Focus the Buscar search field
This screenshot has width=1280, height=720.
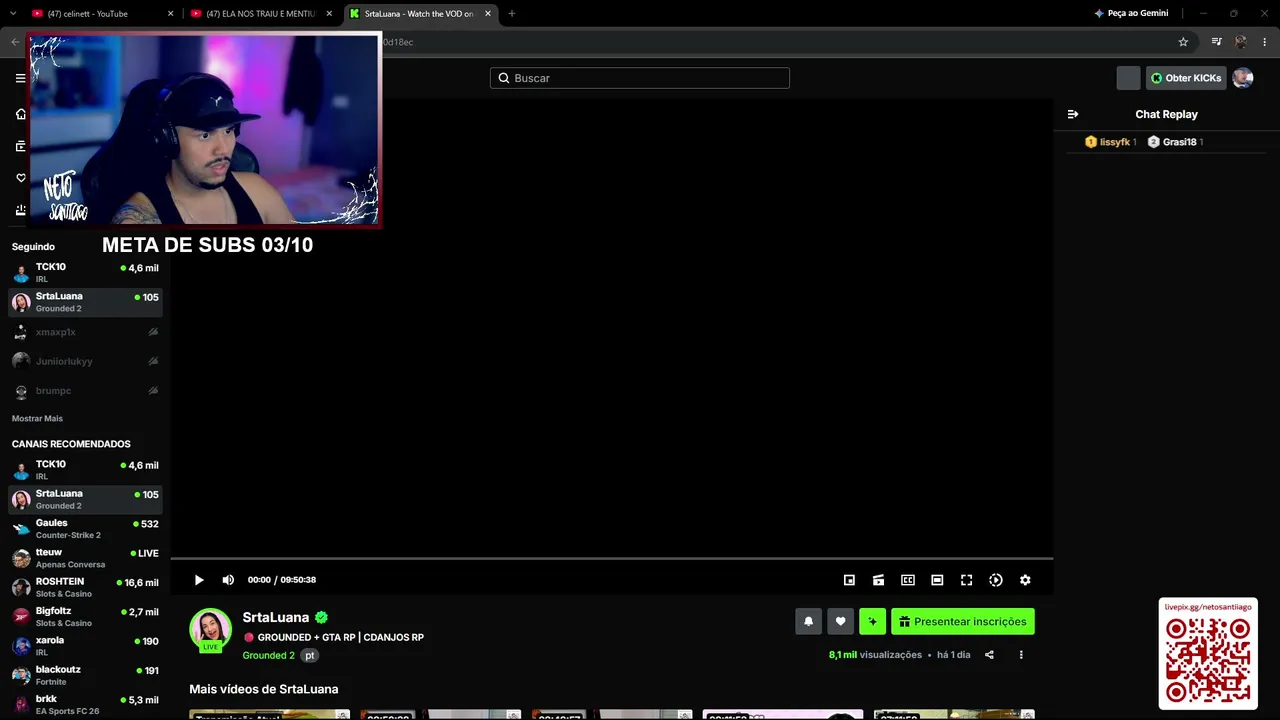tap(640, 78)
